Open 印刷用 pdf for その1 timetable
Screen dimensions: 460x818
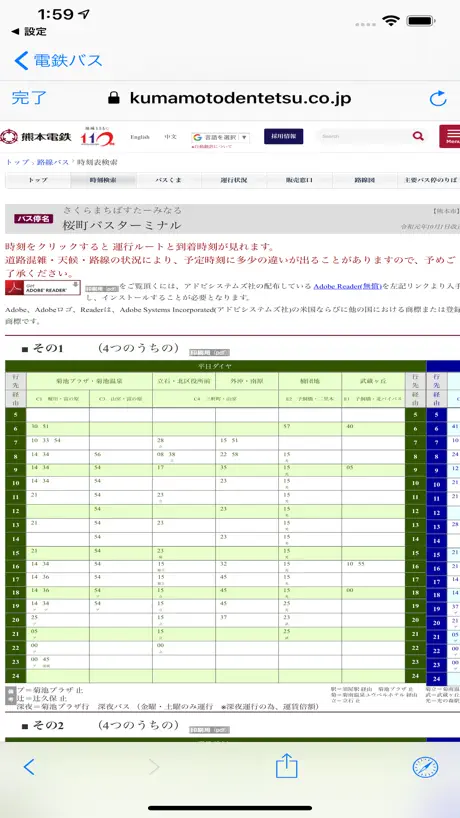point(209,353)
